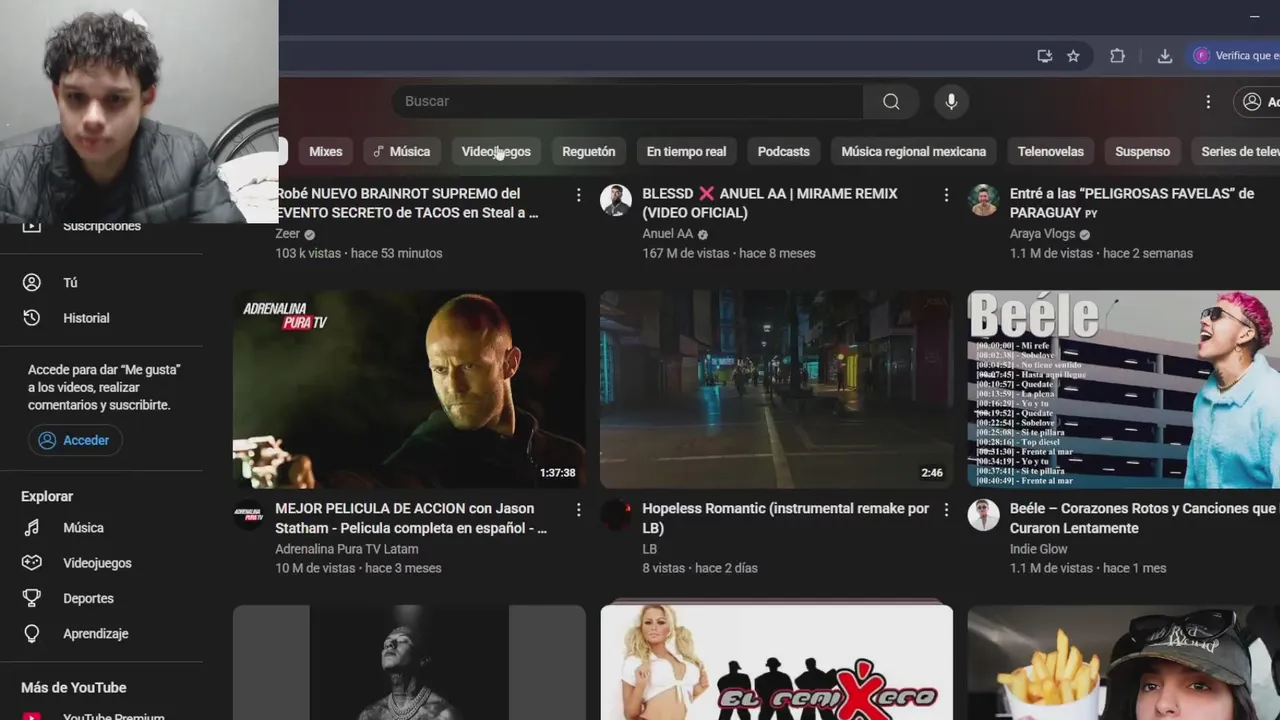Click the search magnifier button
Viewport: 1280px width, 720px height.
tap(891, 101)
